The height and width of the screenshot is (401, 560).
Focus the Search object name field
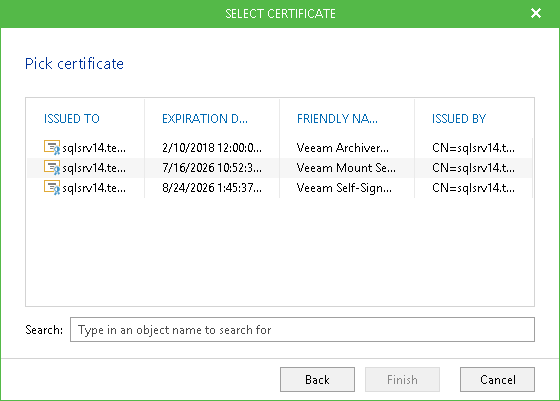coord(302,330)
